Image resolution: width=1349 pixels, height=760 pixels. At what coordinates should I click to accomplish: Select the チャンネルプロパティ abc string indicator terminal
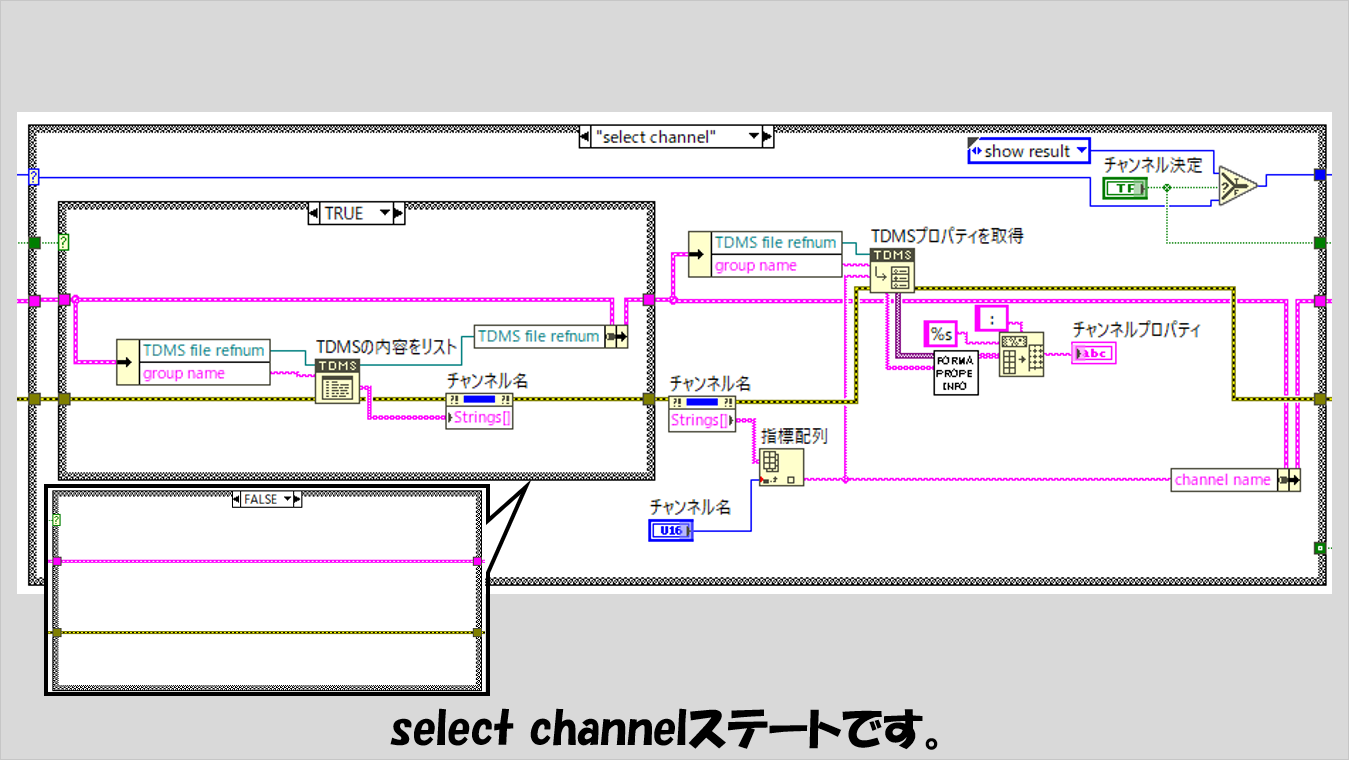1093,352
